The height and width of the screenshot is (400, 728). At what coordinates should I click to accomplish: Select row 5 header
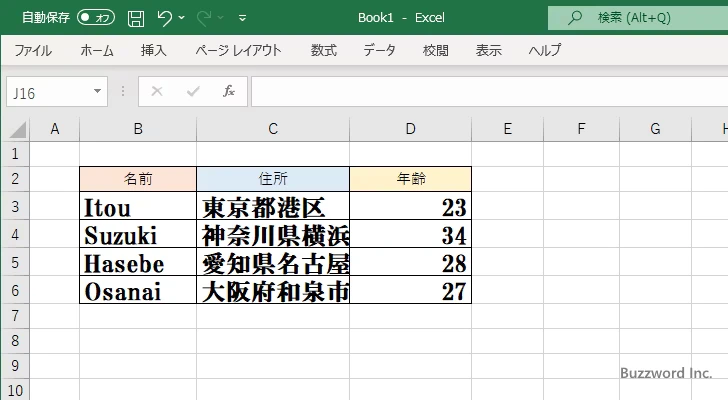click(x=15, y=262)
